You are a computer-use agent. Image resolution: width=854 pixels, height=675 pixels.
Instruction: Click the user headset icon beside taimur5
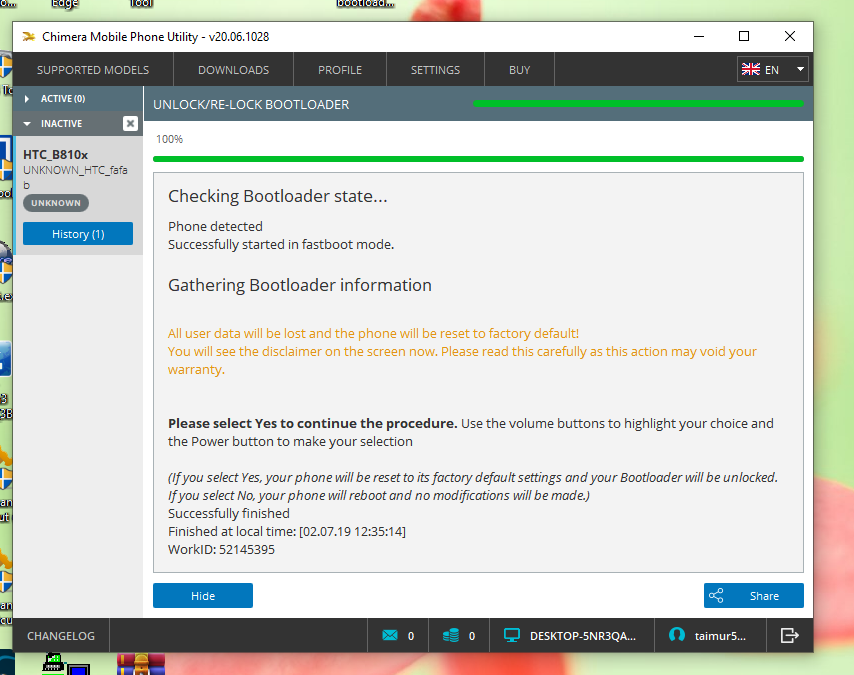coord(676,635)
